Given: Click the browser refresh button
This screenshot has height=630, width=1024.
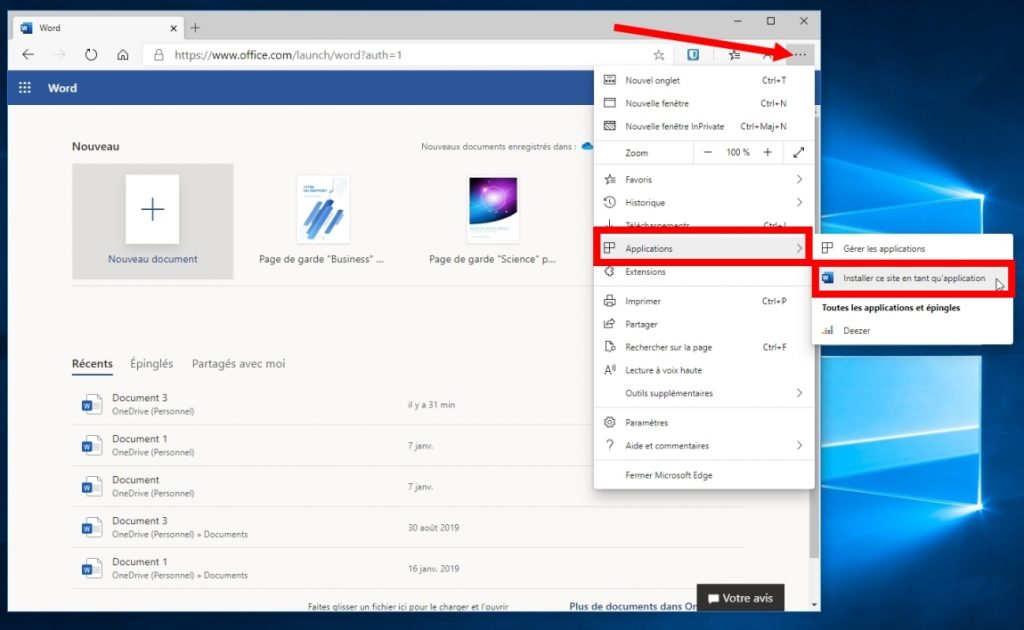Looking at the screenshot, I should tap(91, 55).
